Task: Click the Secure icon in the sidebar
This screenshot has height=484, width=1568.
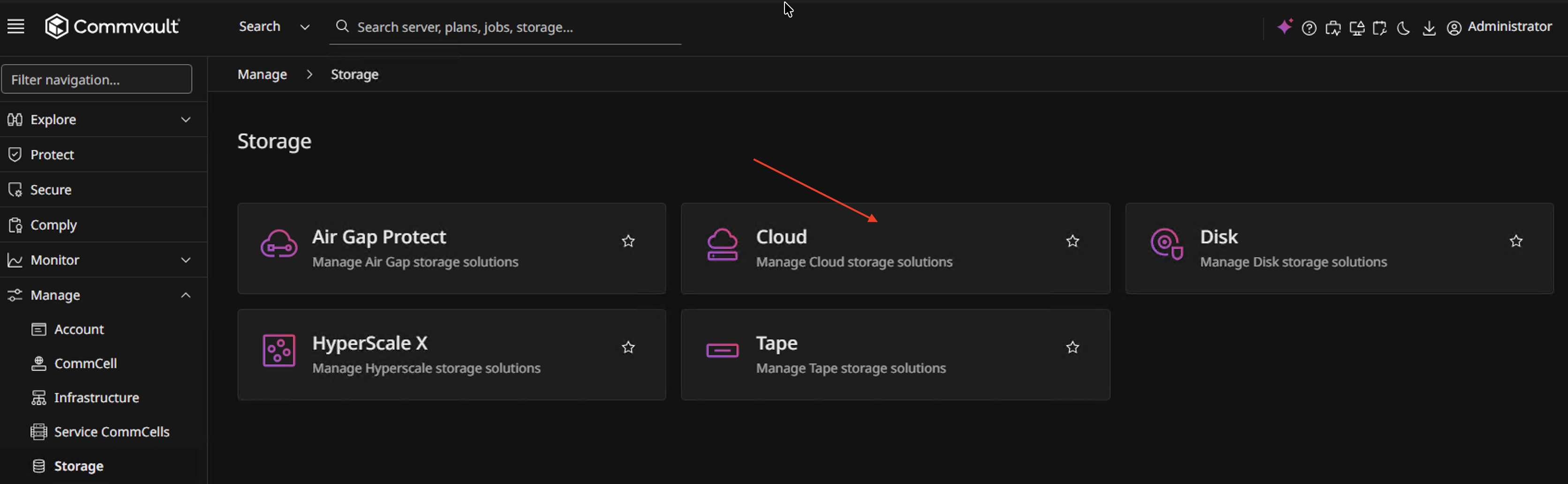Action: (15, 190)
